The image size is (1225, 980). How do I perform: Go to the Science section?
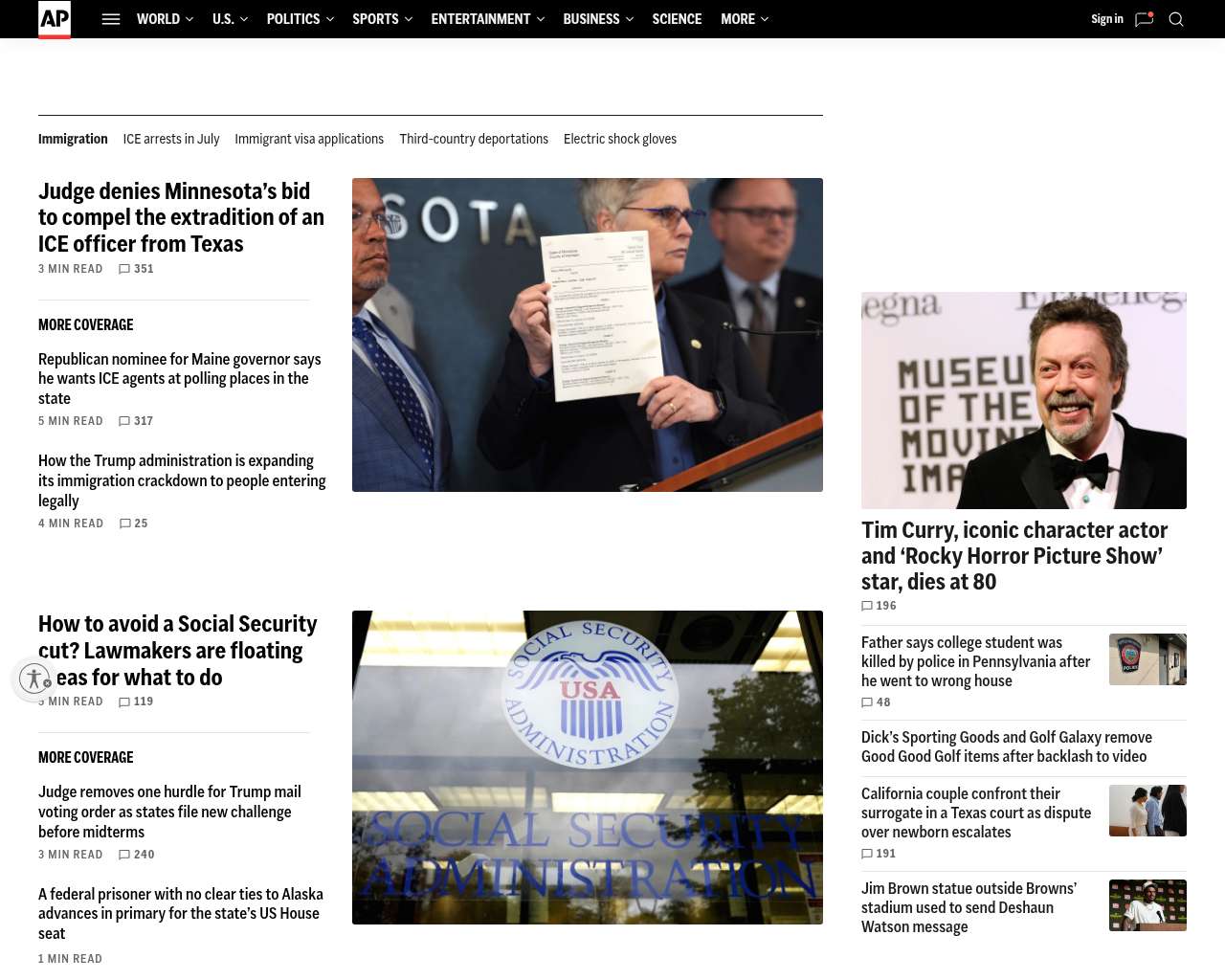point(677,19)
